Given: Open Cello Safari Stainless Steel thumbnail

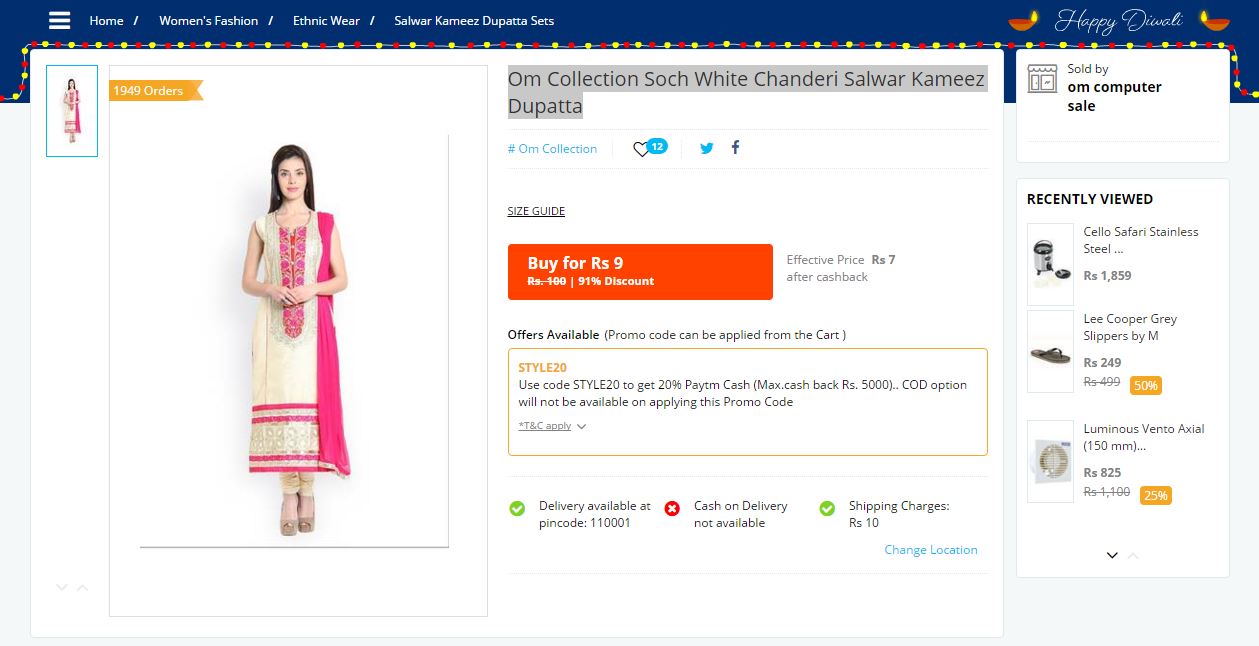Looking at the screenshot, I should click(1050, 264).
